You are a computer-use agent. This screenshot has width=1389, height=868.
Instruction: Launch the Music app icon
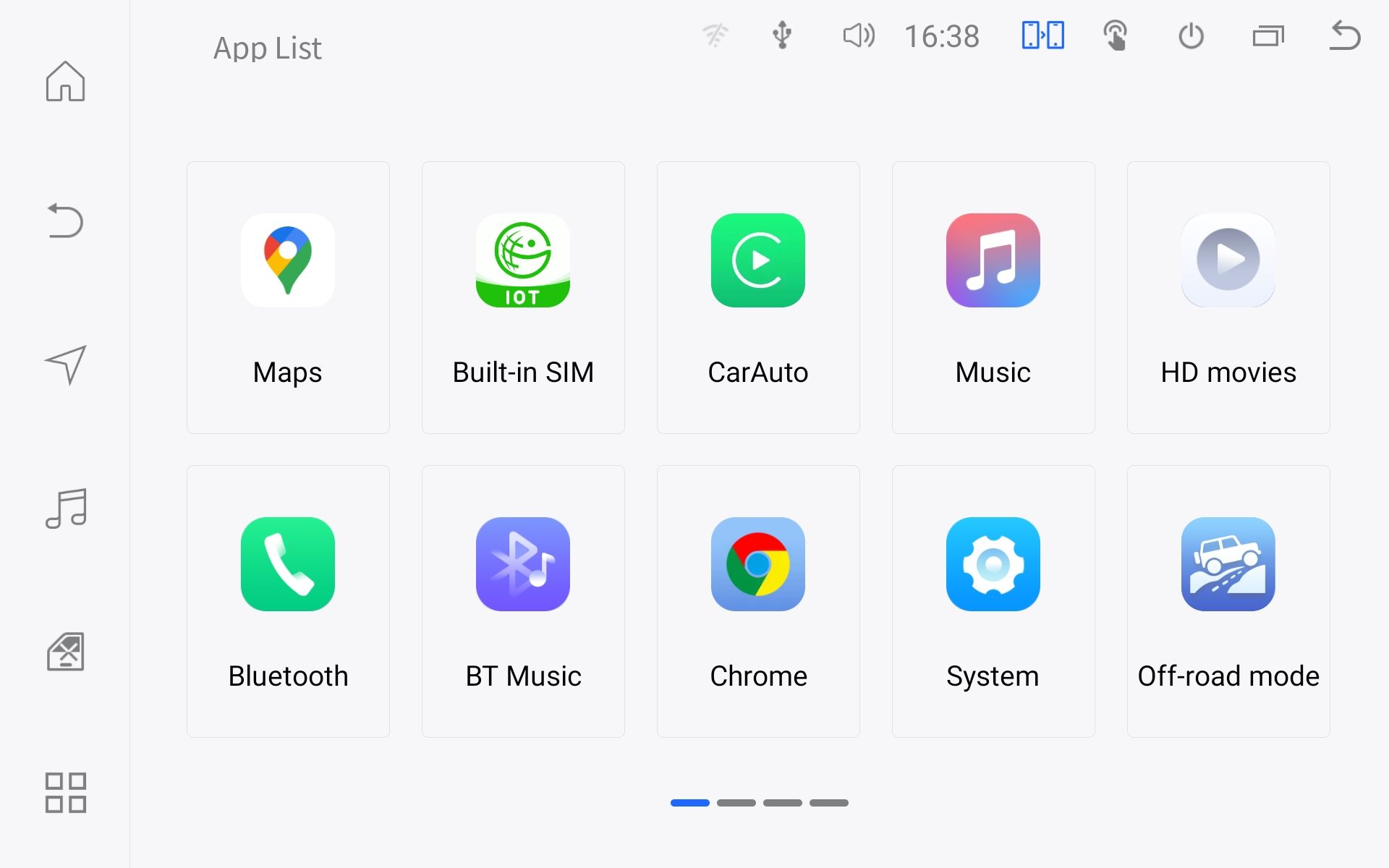[993, 260]
